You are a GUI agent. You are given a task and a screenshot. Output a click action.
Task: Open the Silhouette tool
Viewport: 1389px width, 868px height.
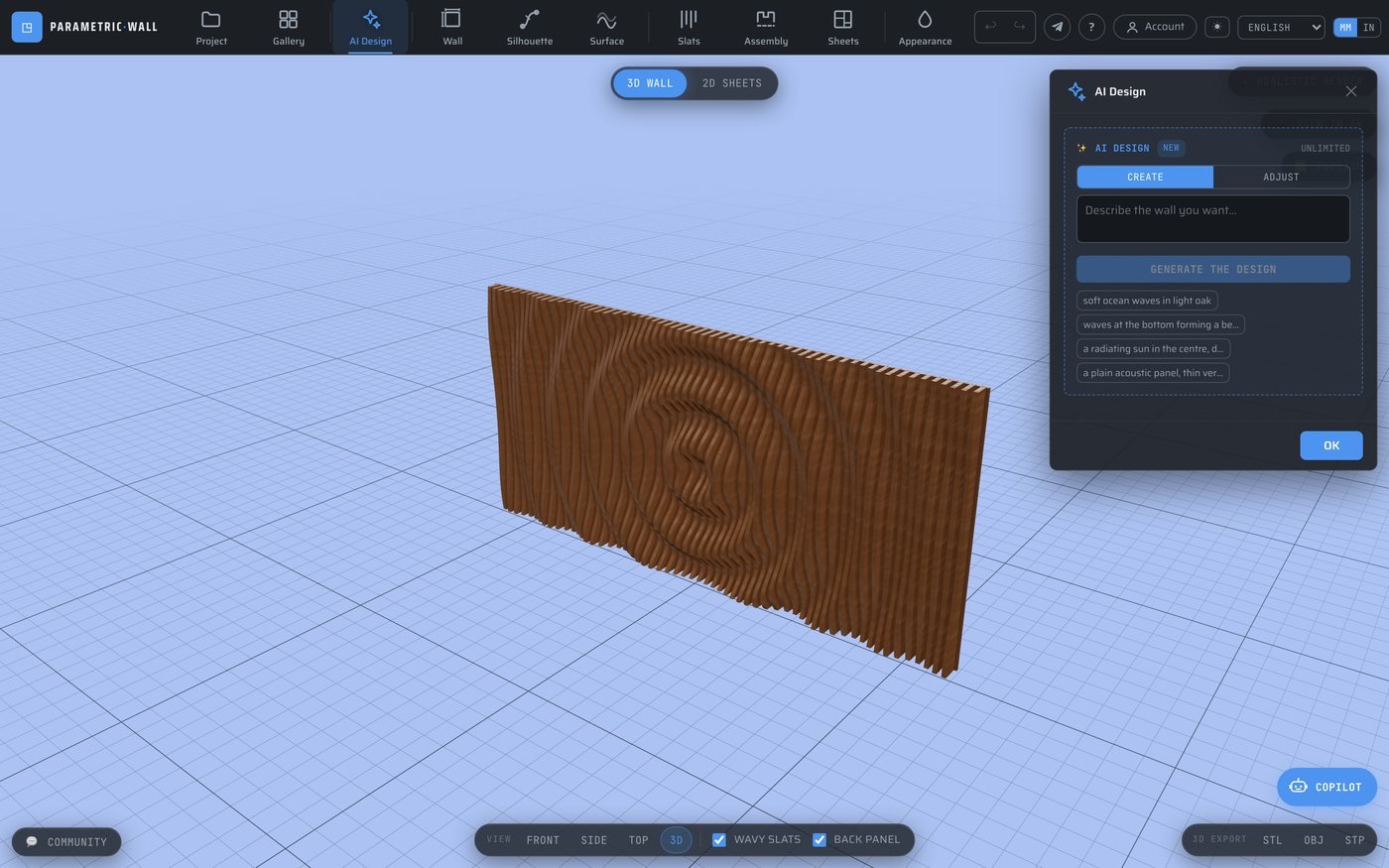point(529,28)
